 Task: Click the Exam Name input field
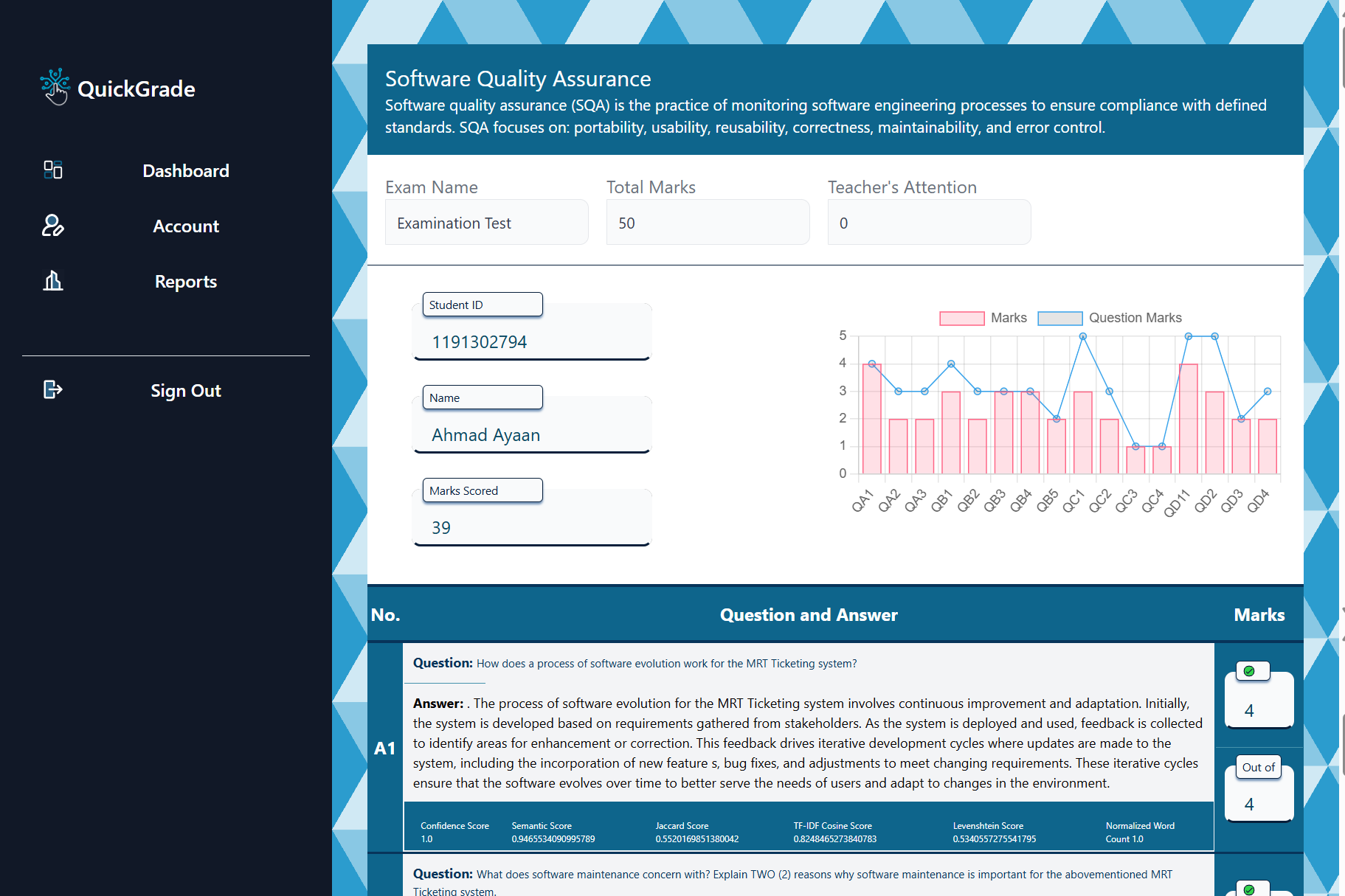(x=487, y=223)
